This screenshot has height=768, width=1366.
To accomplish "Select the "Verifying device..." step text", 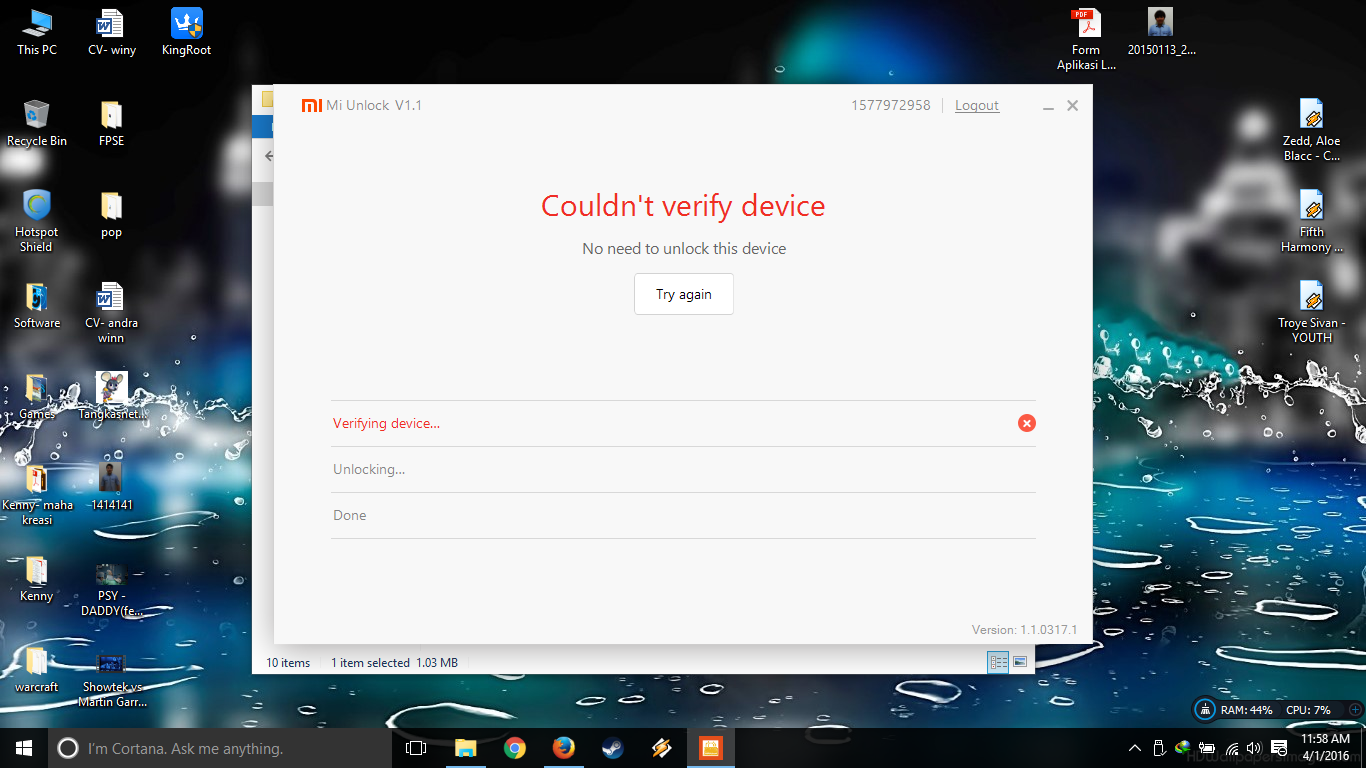I will tap(386, 423).
